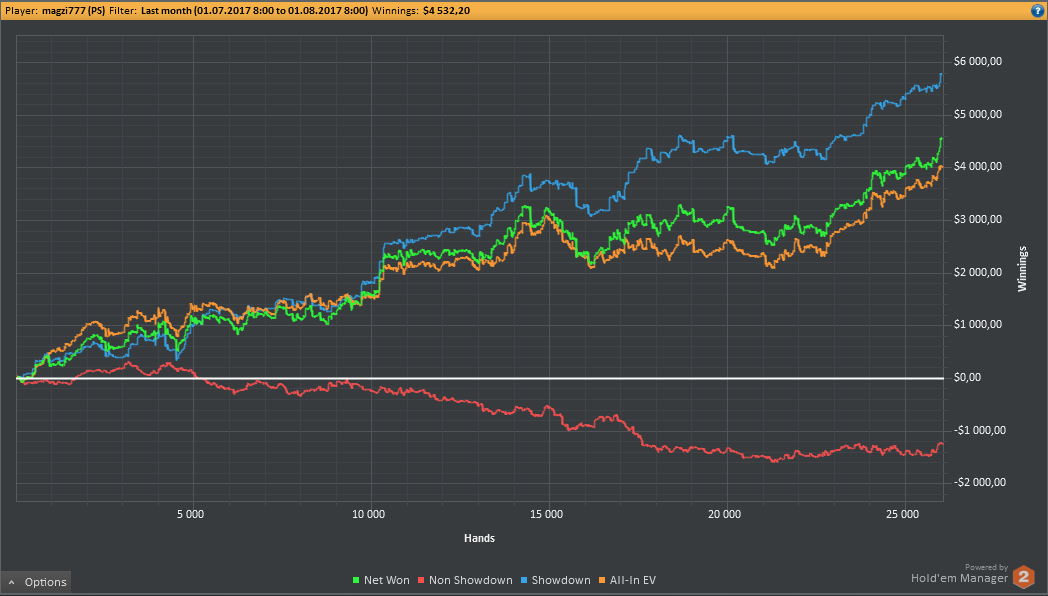This screenshot has width=1048, height=596.
Task: Click the 10 000 hands axis label
Action: (368, 514)
